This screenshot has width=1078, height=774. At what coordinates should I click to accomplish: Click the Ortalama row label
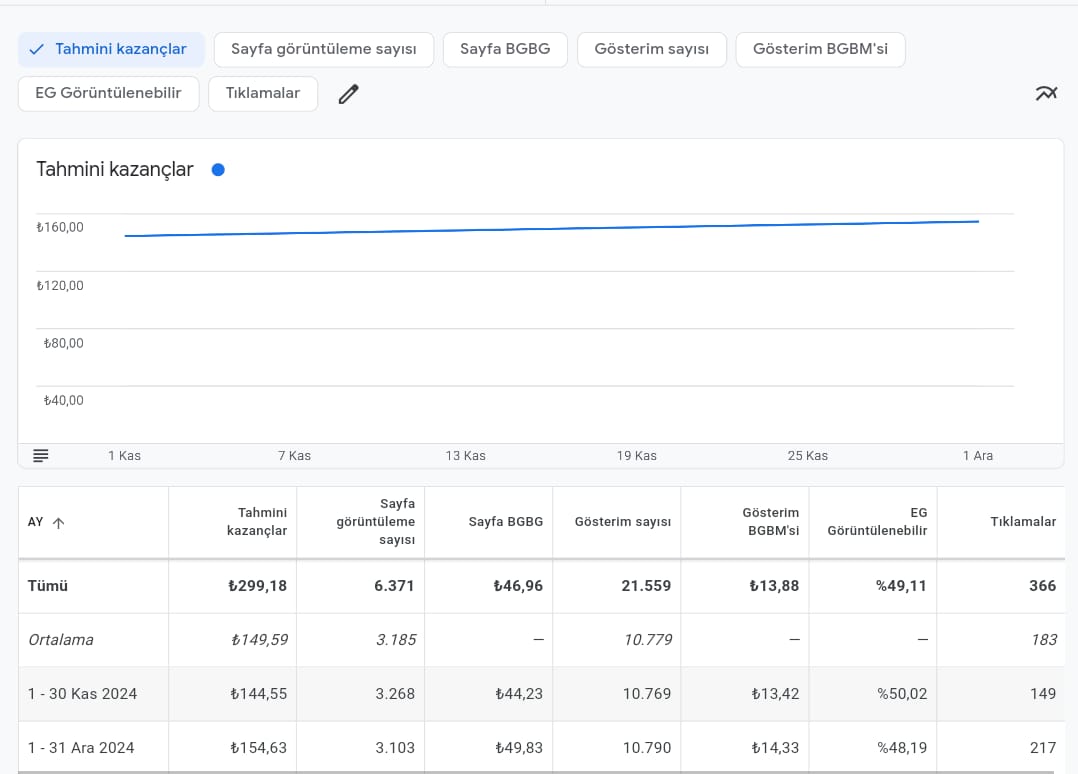click(60, 640)
